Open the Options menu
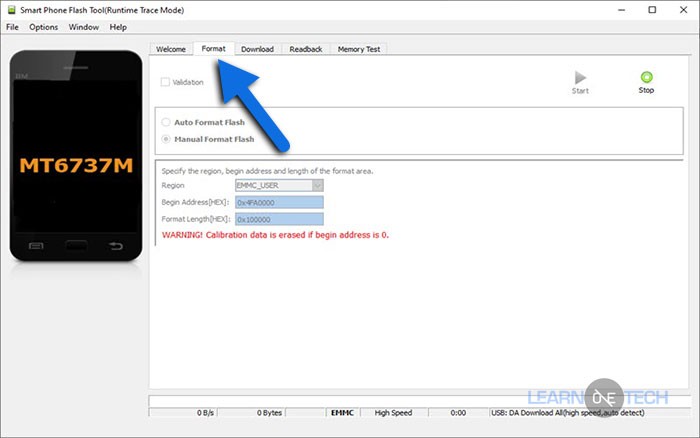This screenshot has width=700, height=438. [43, 27]
